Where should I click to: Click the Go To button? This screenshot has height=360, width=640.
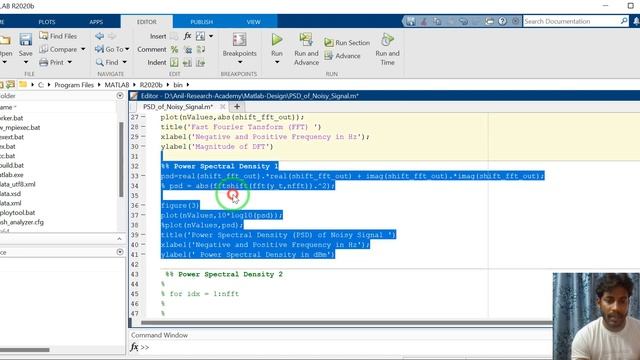(109, 49)
